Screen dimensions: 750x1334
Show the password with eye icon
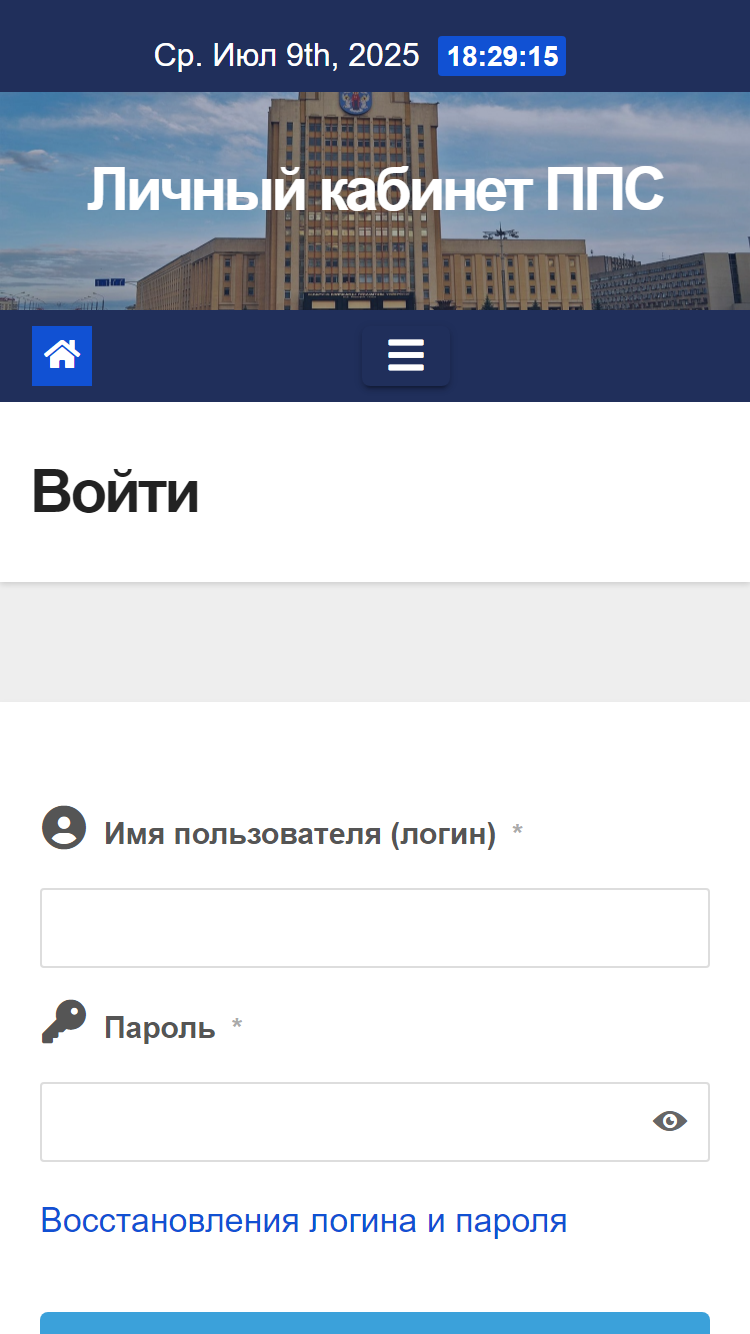[x=670, y=1121]
